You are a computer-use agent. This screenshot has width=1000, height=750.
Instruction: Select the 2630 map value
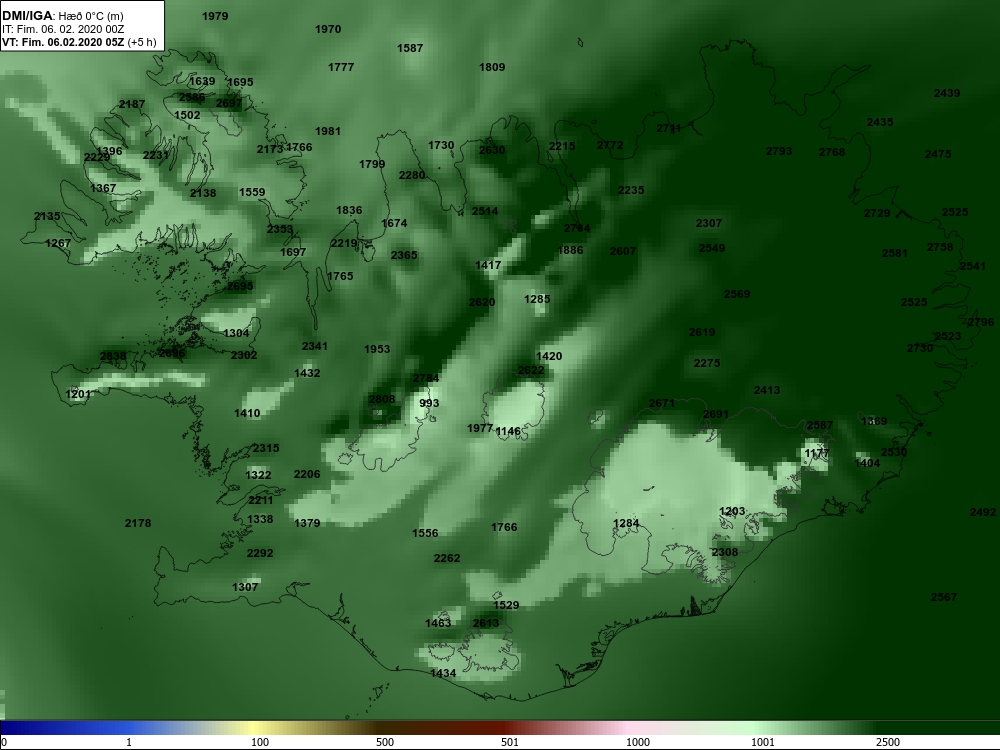492,150
